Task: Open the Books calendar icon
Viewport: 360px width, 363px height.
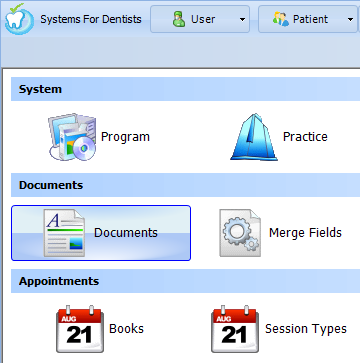Action: [x=80, y=329]
